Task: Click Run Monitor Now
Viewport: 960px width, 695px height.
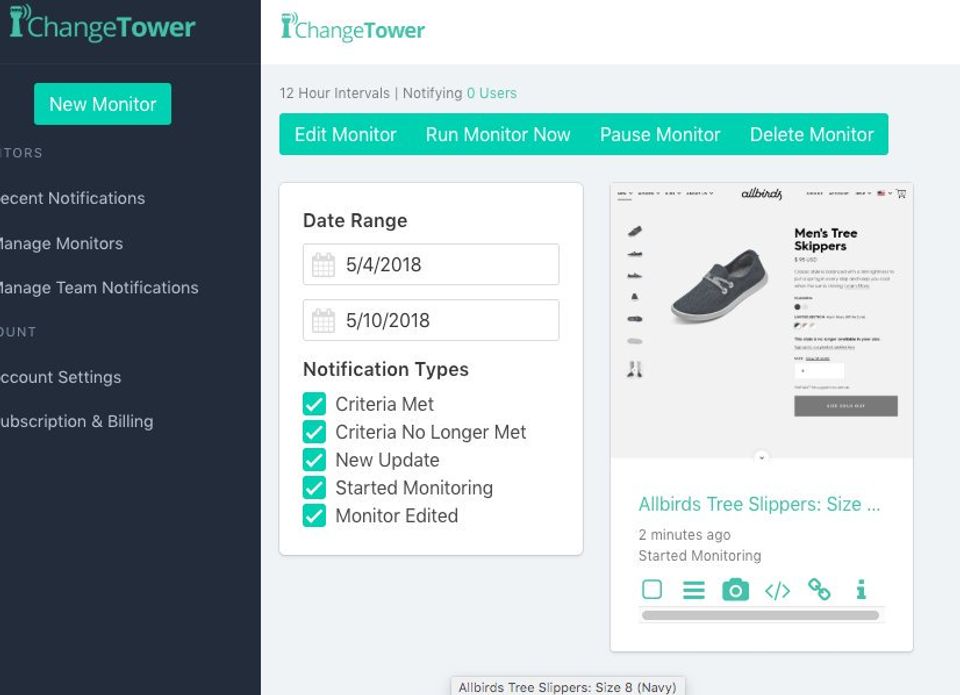Action: point(498,134)
